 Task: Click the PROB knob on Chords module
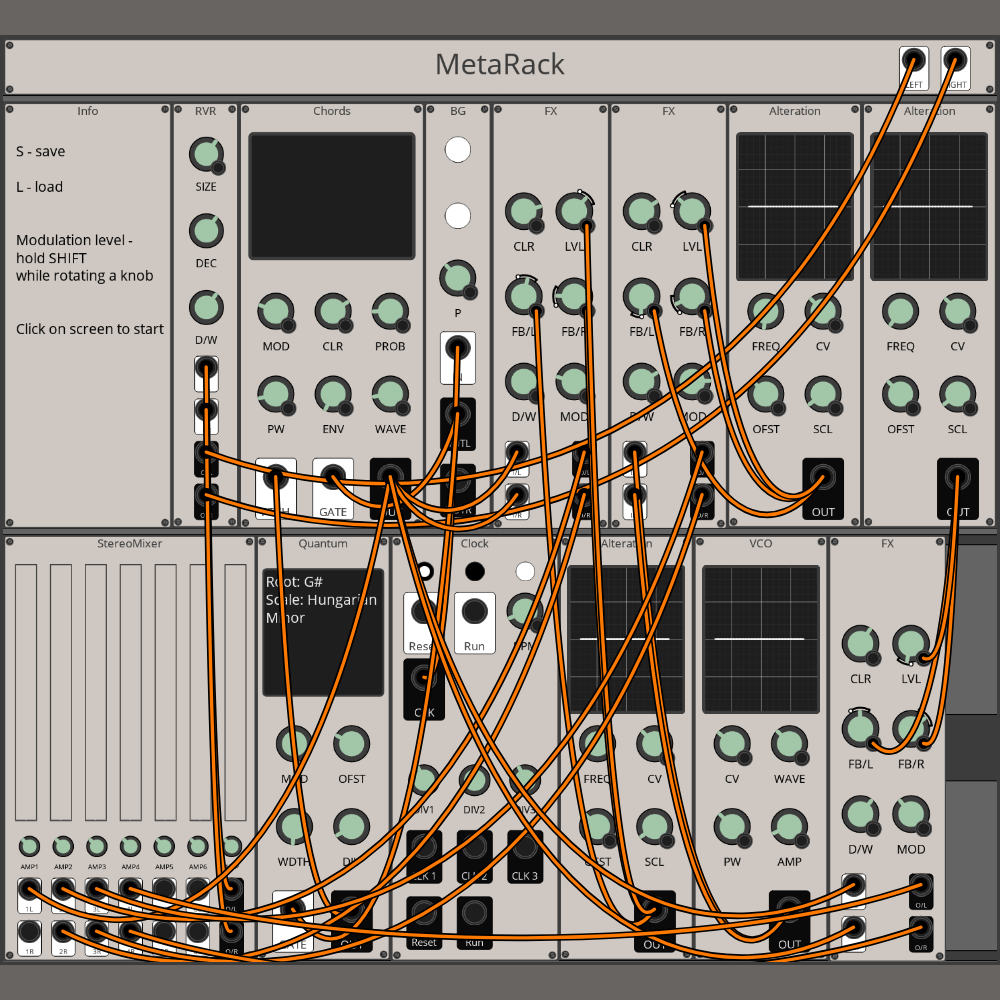(390, 312)
